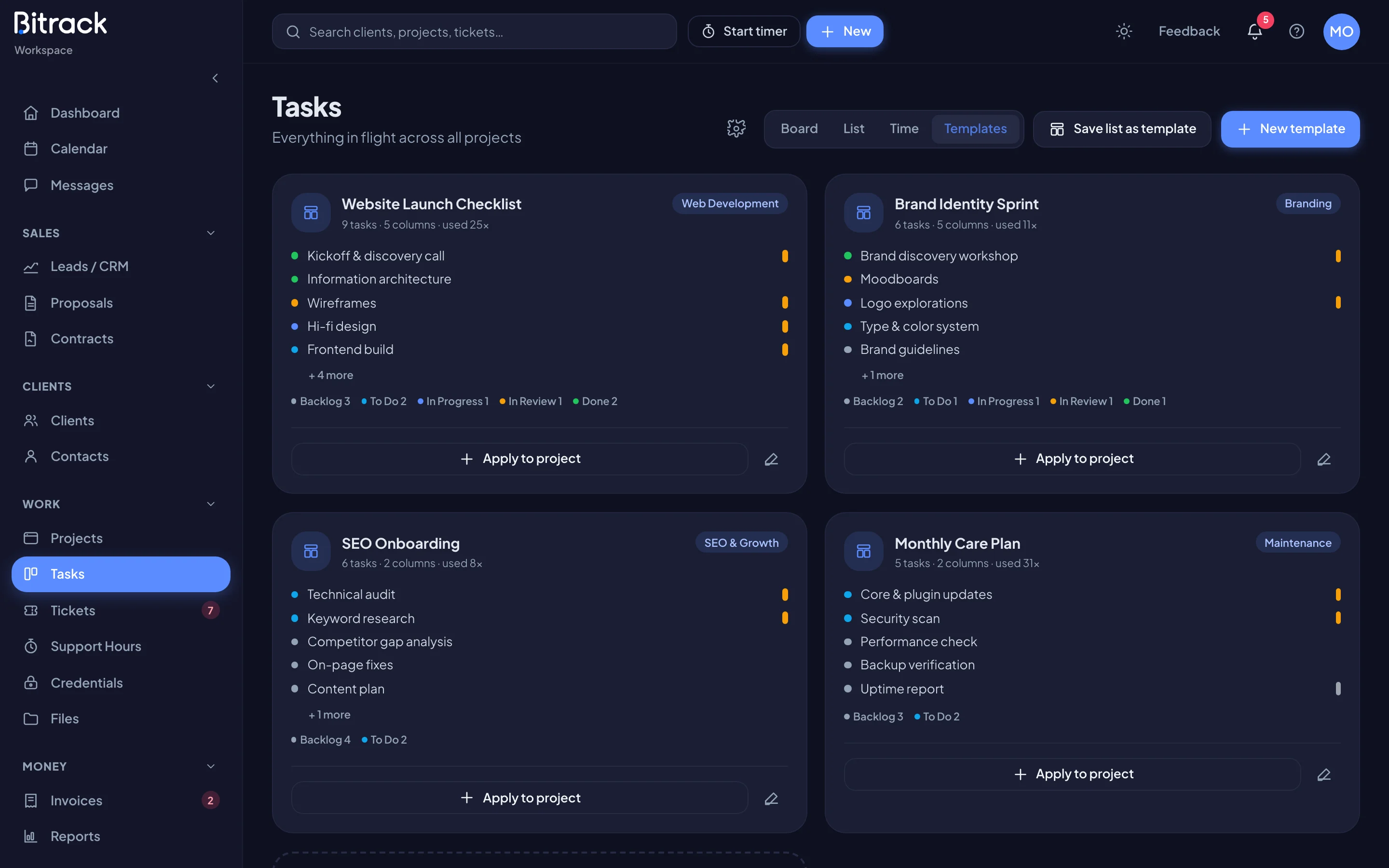Viewport: 1389px width, 868px height.
Task: Open the help question mark icon
Action: 1296,31
